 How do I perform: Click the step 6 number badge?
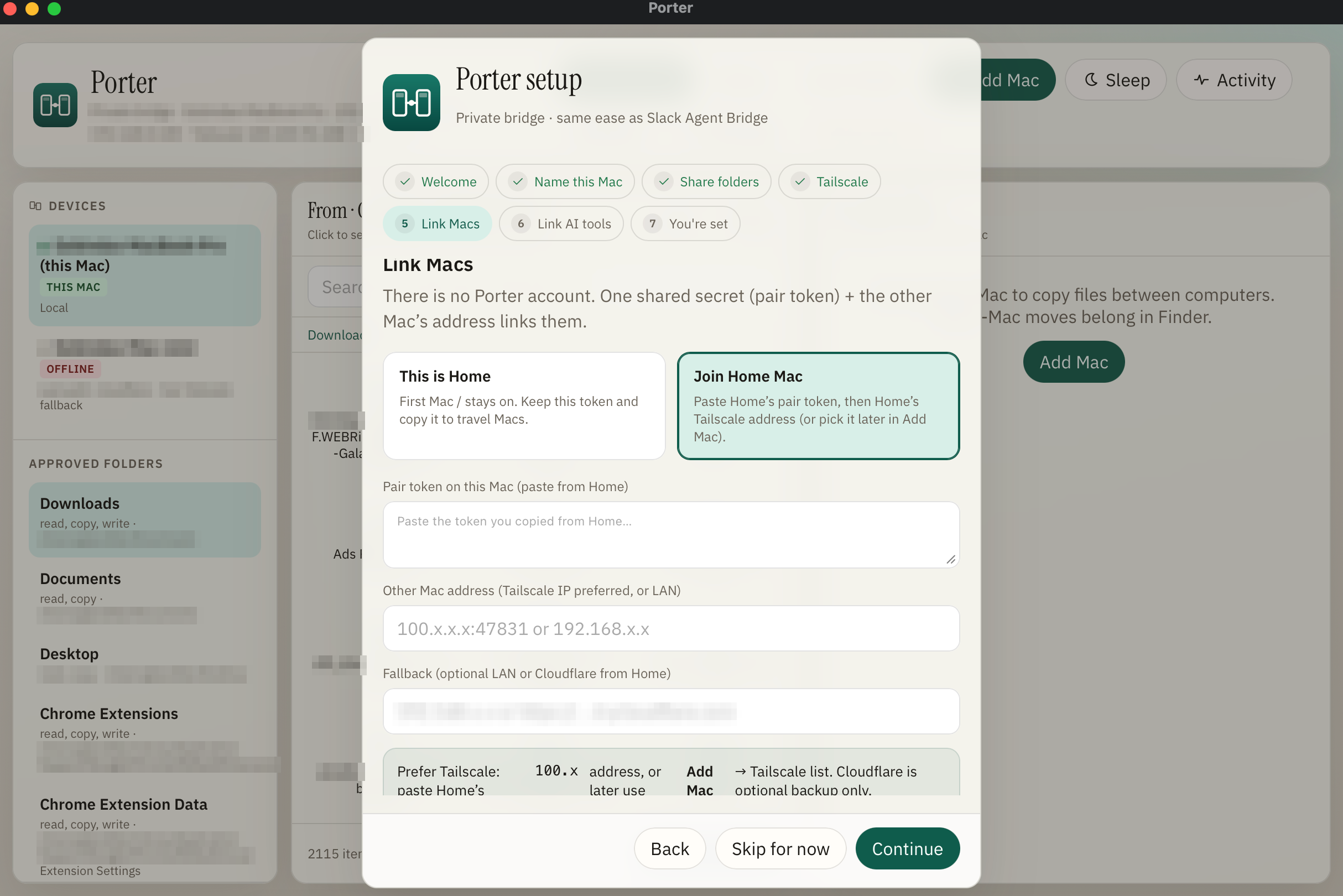[520, 223]
